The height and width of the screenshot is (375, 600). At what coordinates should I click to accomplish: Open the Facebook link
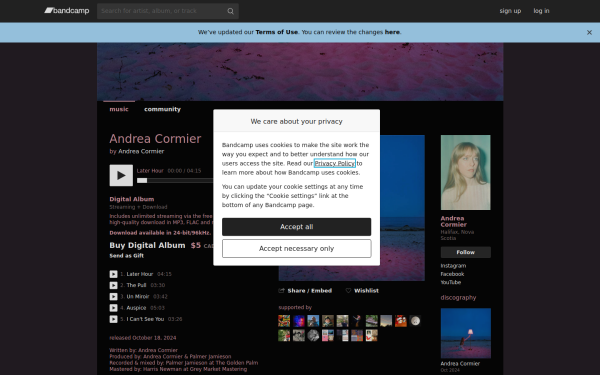[452, 274]
